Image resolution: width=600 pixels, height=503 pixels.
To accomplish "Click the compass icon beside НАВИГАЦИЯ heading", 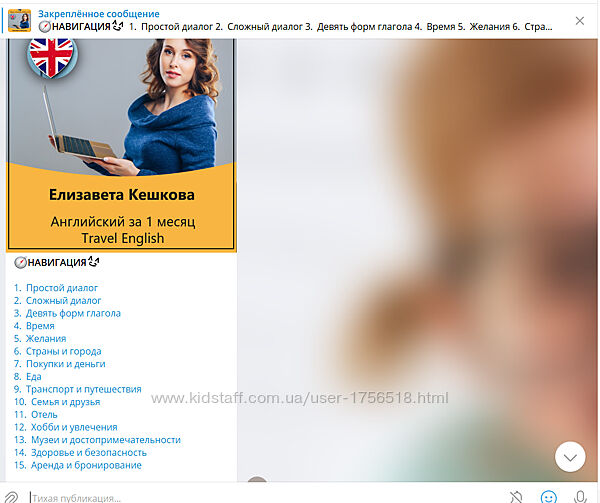I will pyautogui.click(x=20, y=263).
